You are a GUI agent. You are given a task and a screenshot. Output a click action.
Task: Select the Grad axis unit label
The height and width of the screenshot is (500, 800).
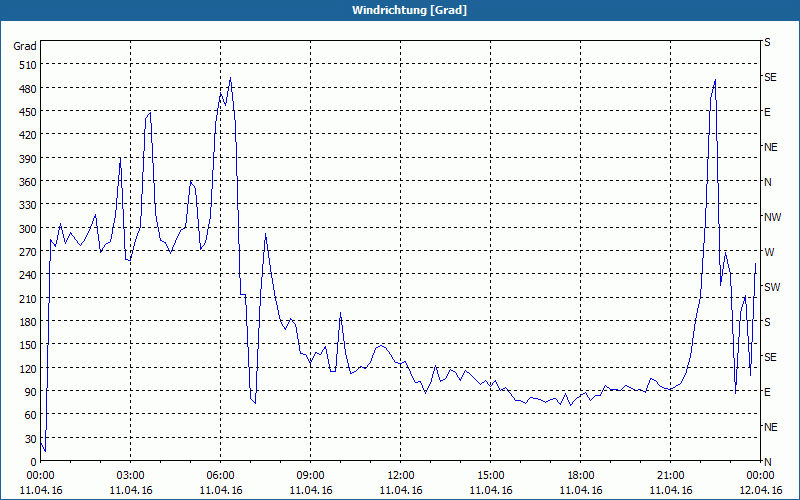click(x=24, y=46)
